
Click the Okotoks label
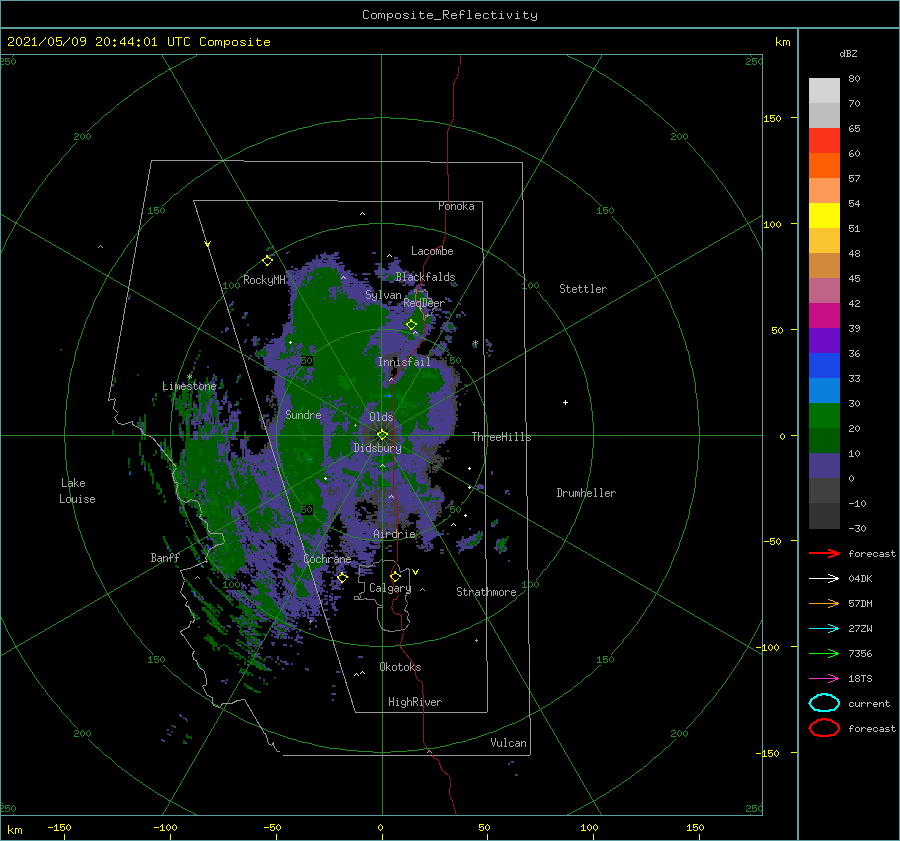pos(400,667)
